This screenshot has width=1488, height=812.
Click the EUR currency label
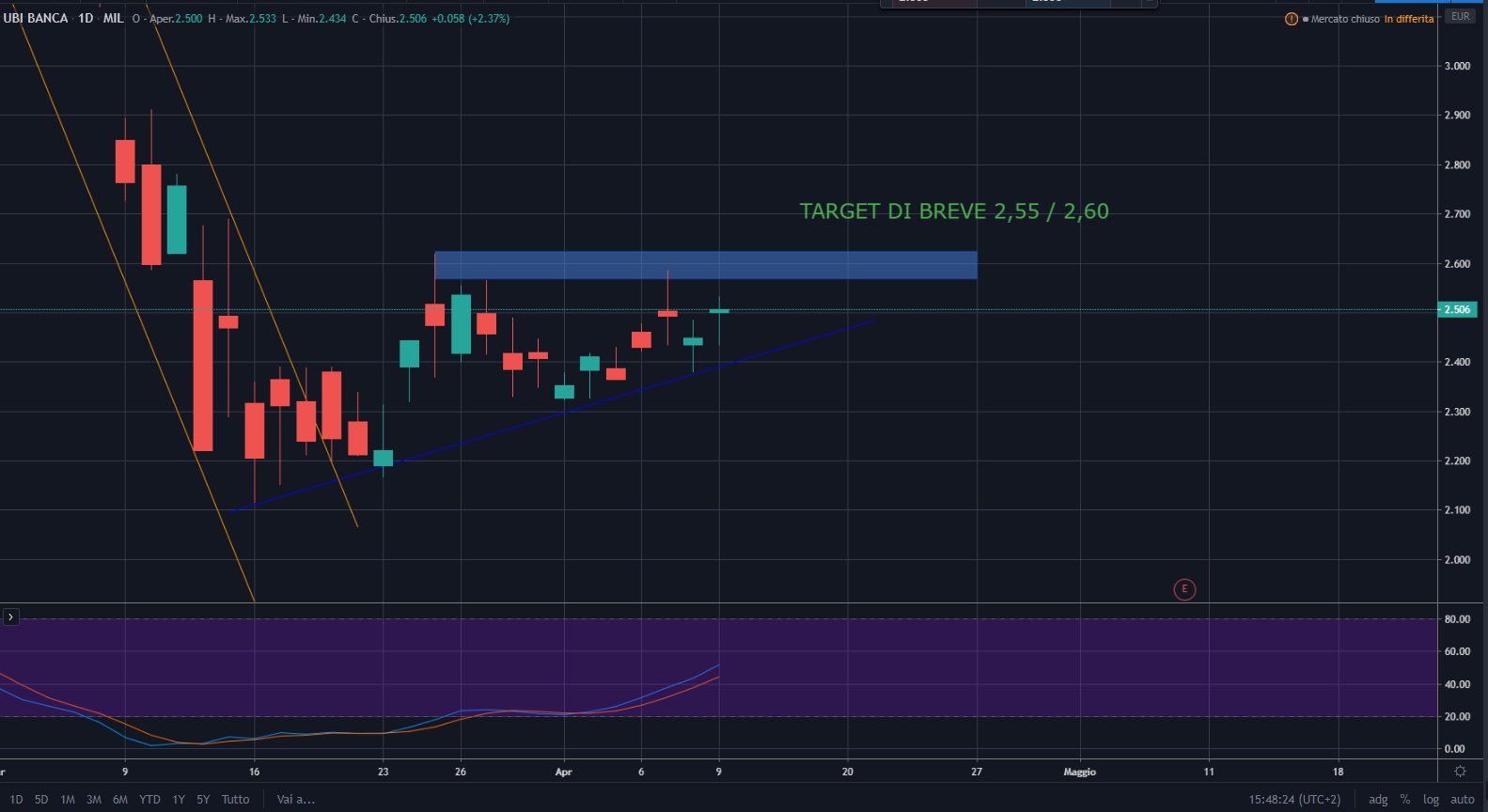[1460, 16]
